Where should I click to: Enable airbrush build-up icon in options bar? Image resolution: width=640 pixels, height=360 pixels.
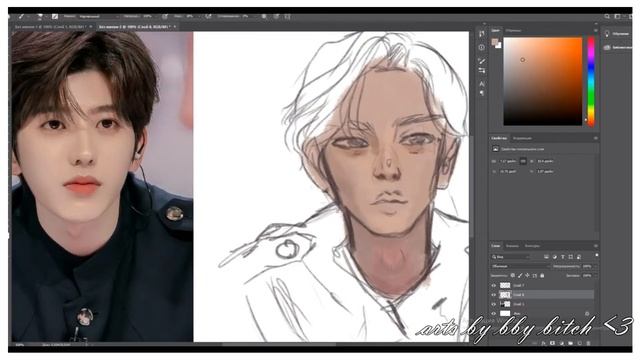tap(208, 17)
